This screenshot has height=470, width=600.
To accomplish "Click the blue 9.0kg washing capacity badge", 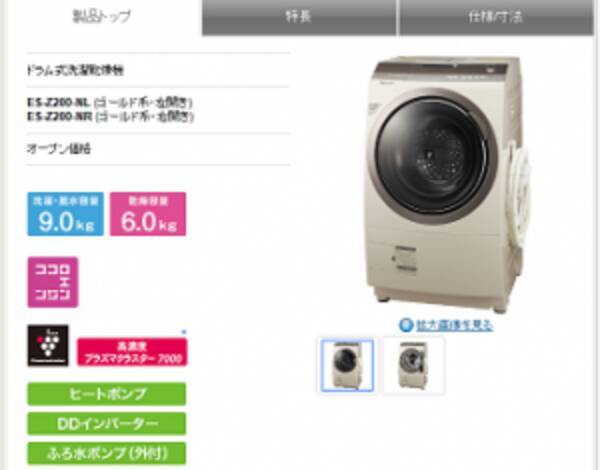I will point(65,214).
